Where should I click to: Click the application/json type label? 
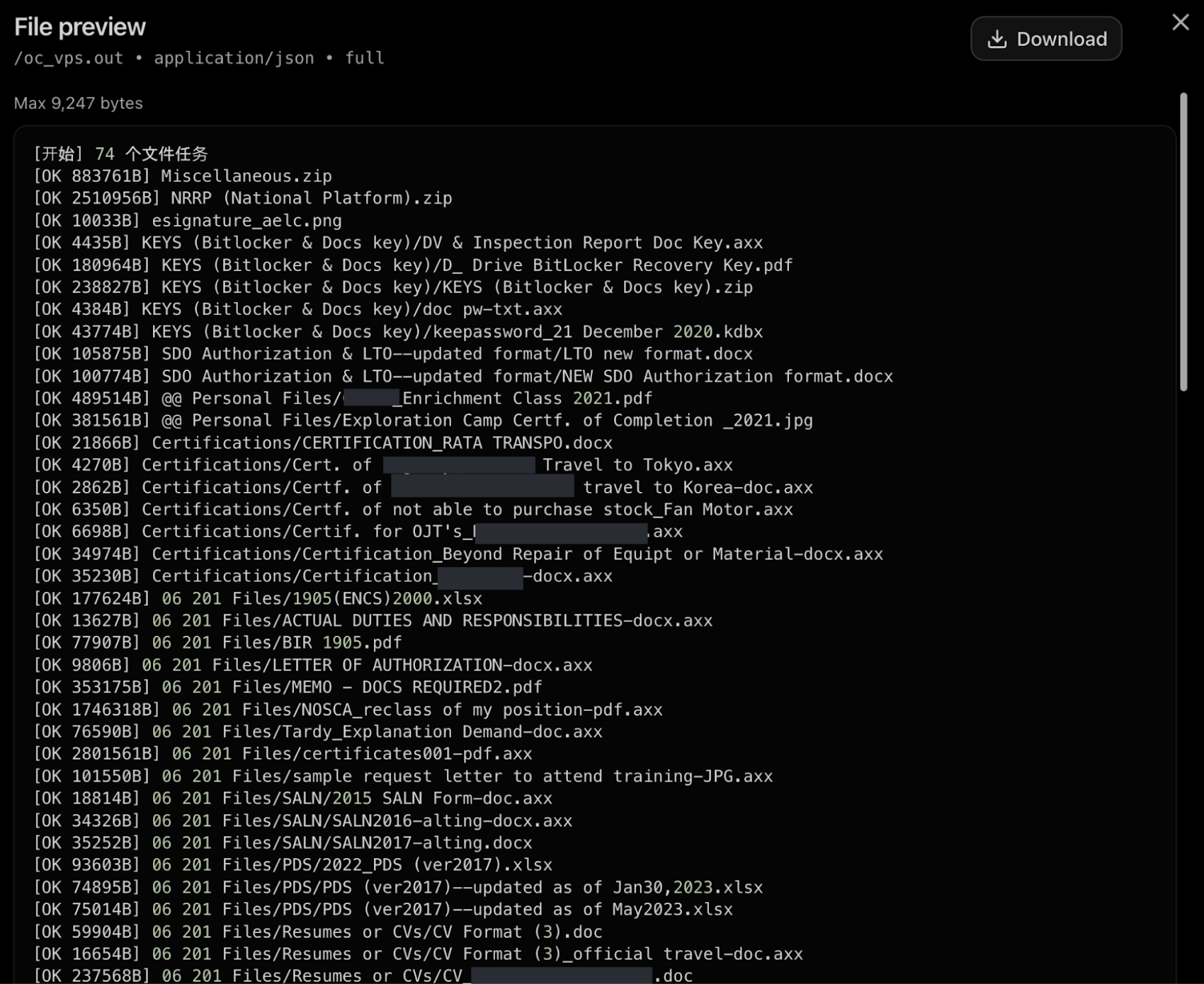234,58
